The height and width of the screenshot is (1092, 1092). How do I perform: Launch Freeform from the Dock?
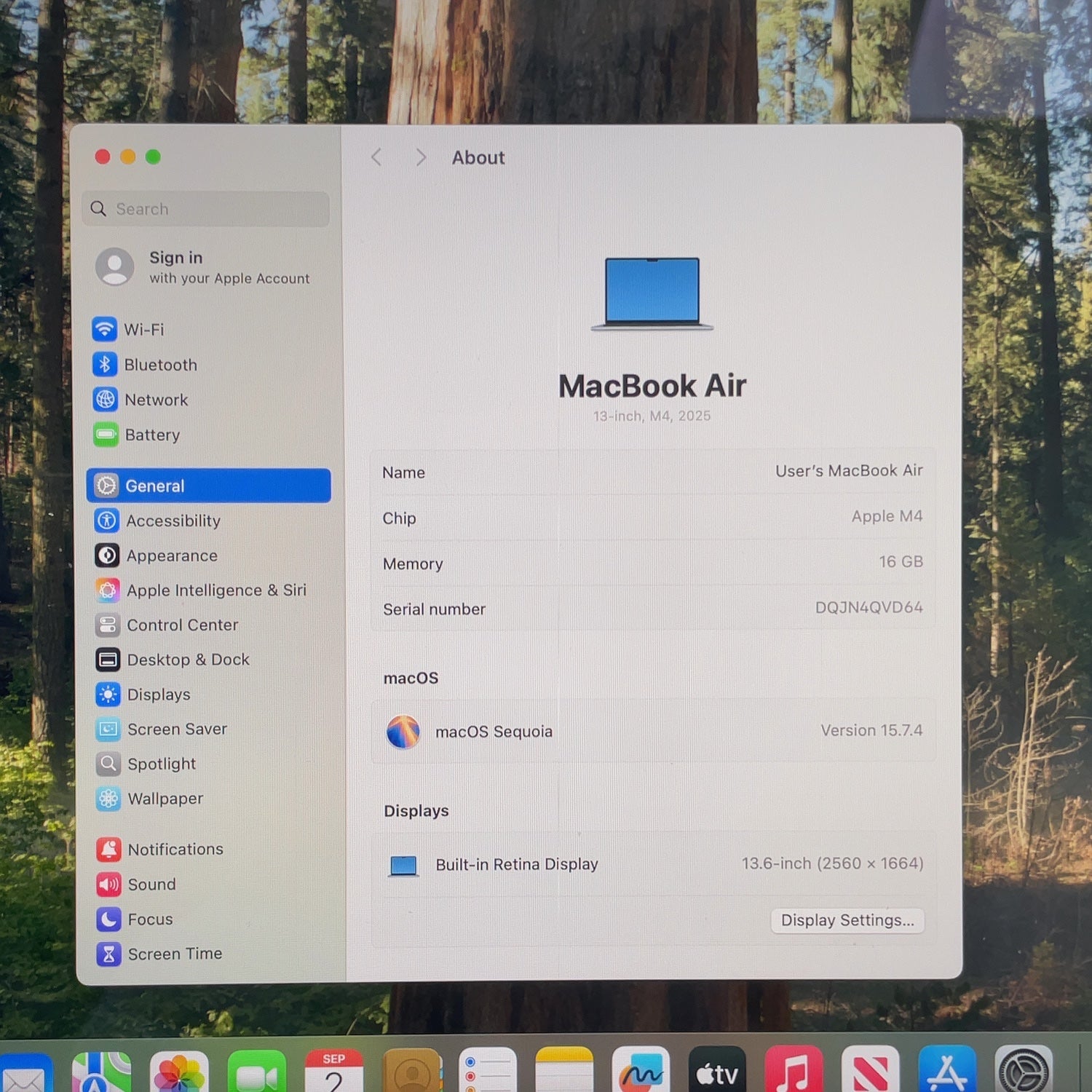tap(641, 1071)
